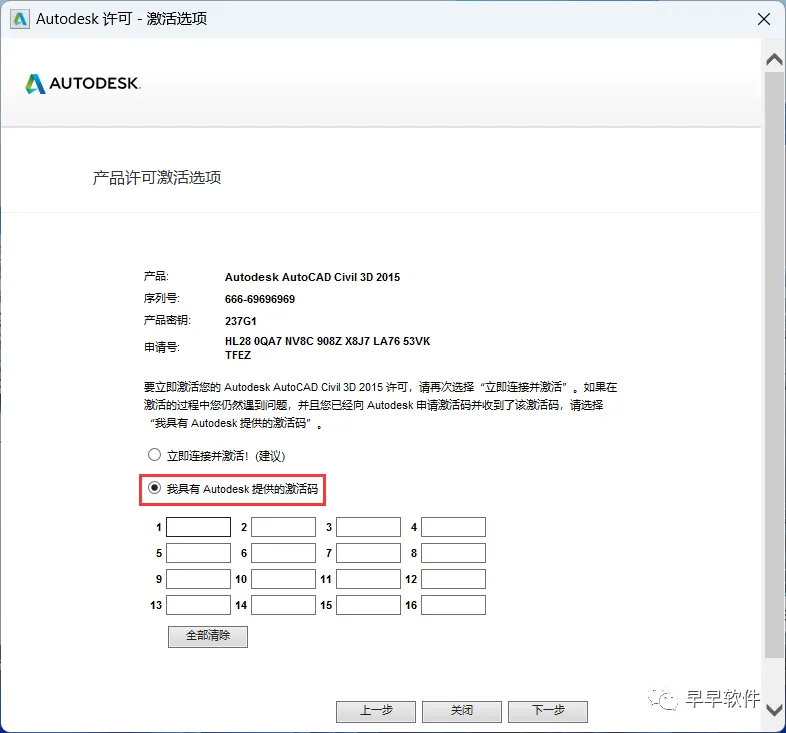Focus activation code field 4

point(453,527)
